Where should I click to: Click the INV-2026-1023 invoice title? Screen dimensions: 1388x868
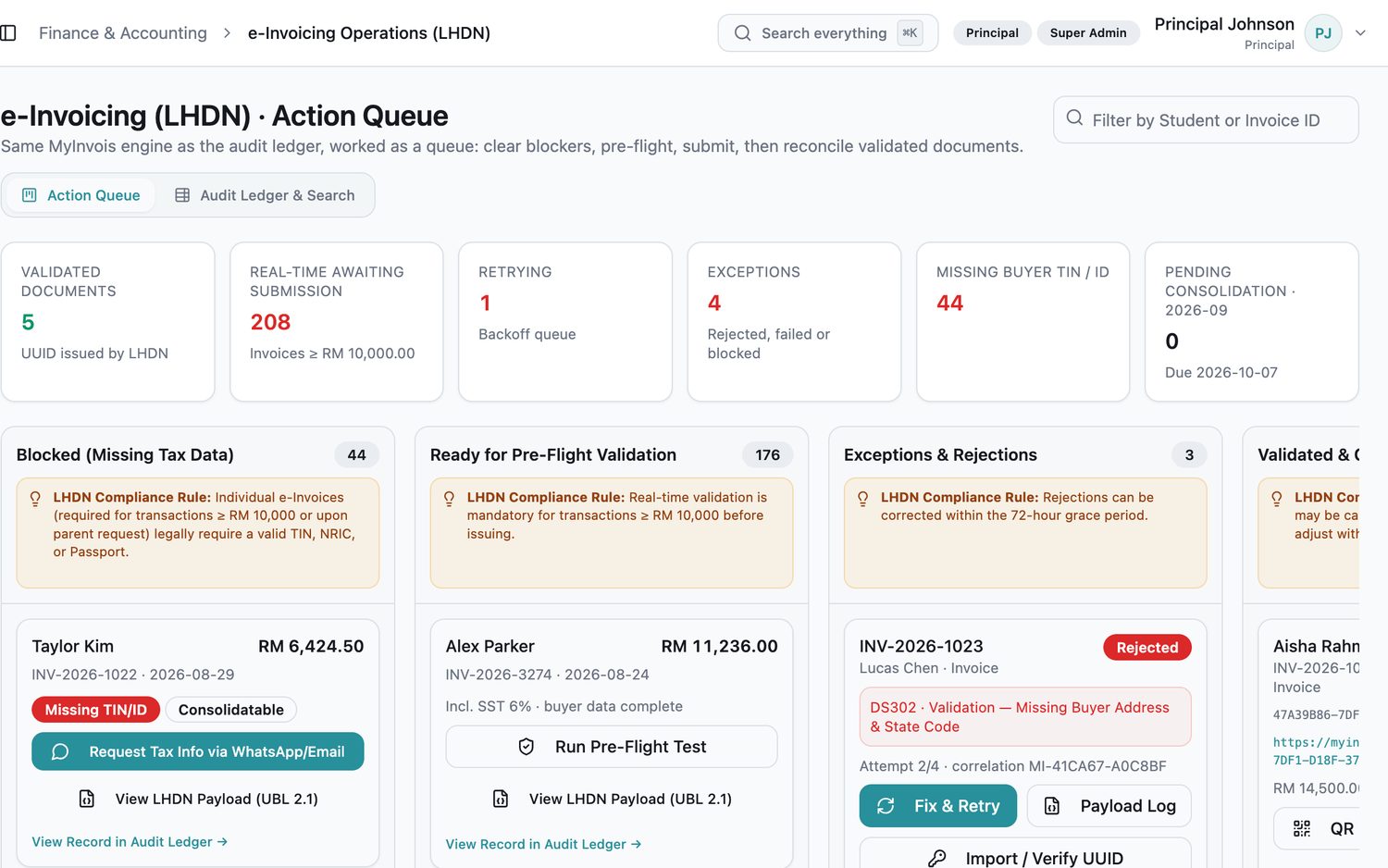(x=921, y=647)
